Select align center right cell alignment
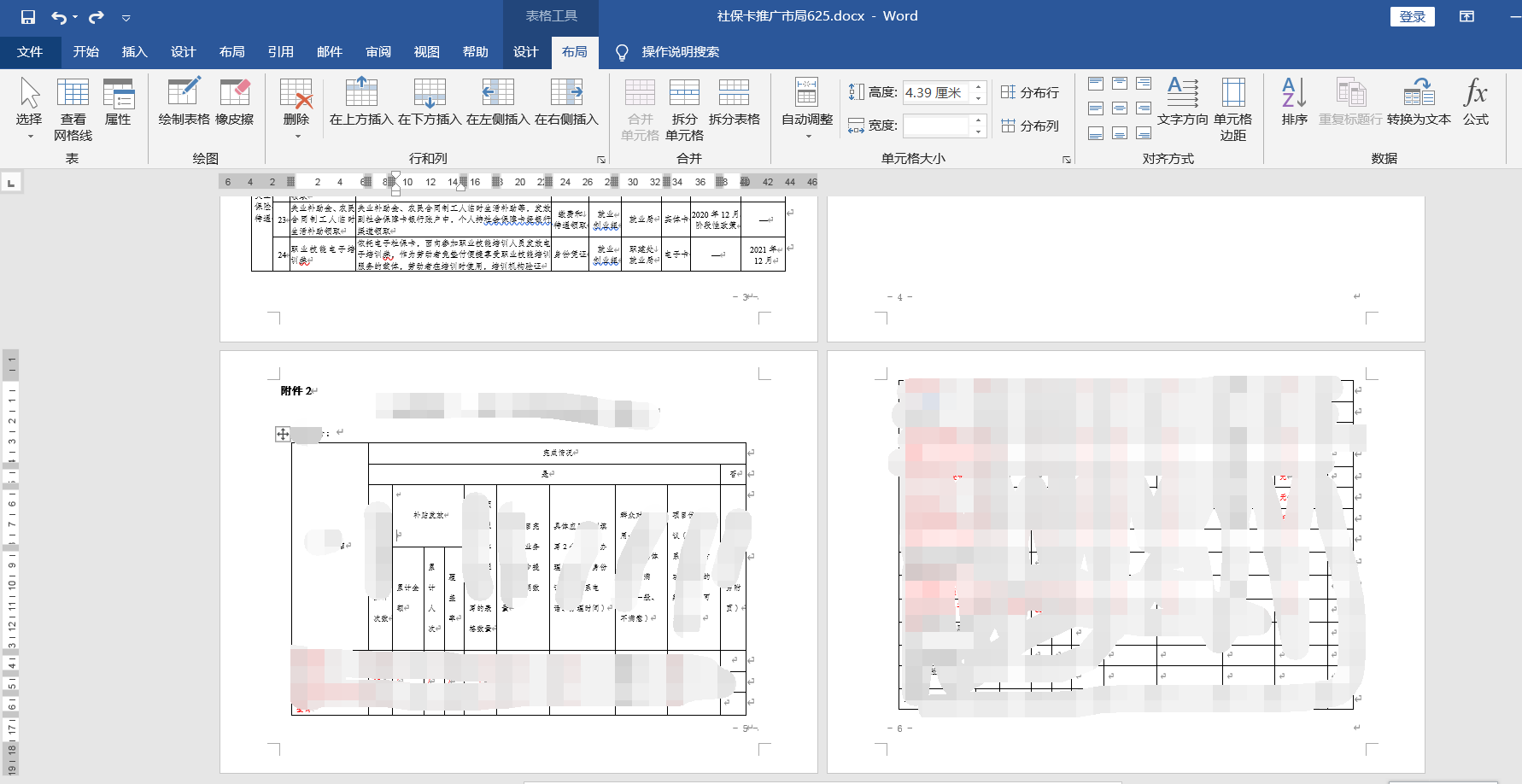Image resolution: width=1522 pixels, height=784 pixels. pos(1144,108)
